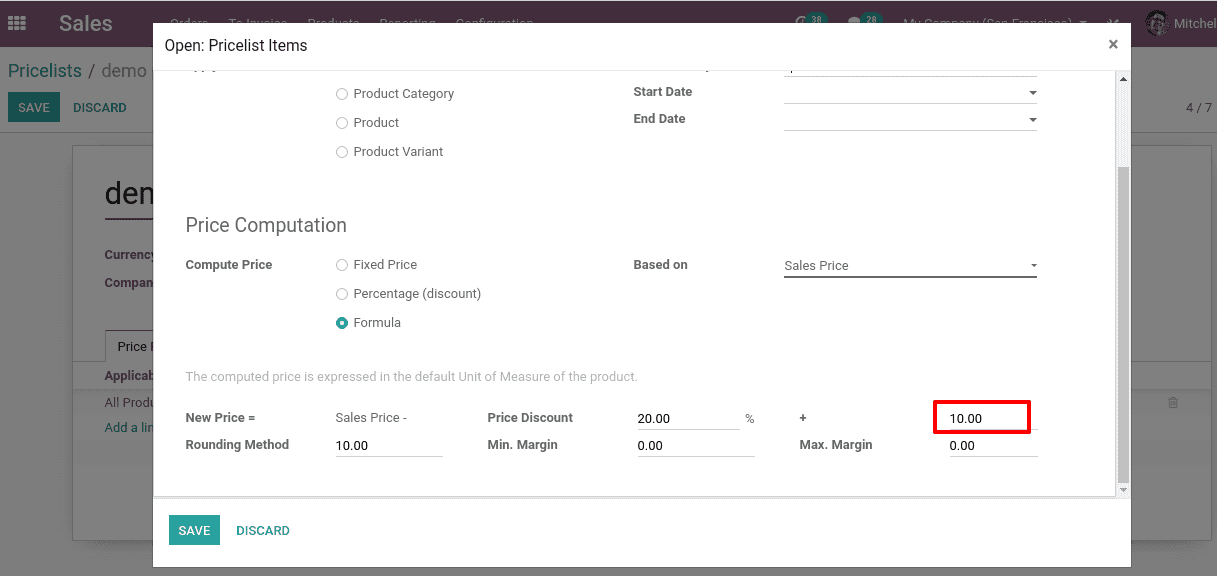Click Mitchell's user avatar

(1157, 23)
